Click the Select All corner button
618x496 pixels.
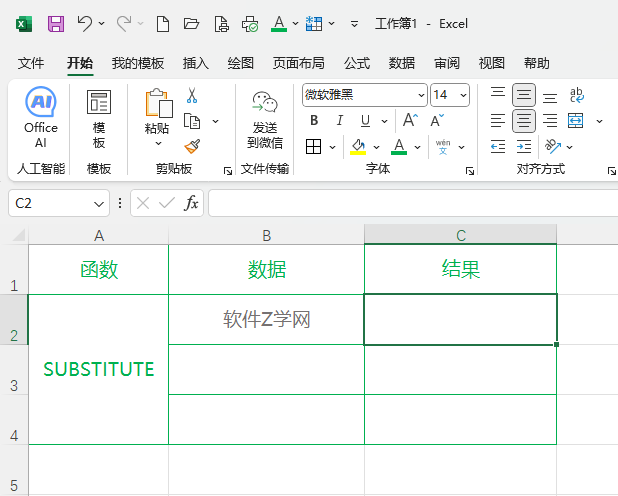pyautogui.click(x=18, y=235)
